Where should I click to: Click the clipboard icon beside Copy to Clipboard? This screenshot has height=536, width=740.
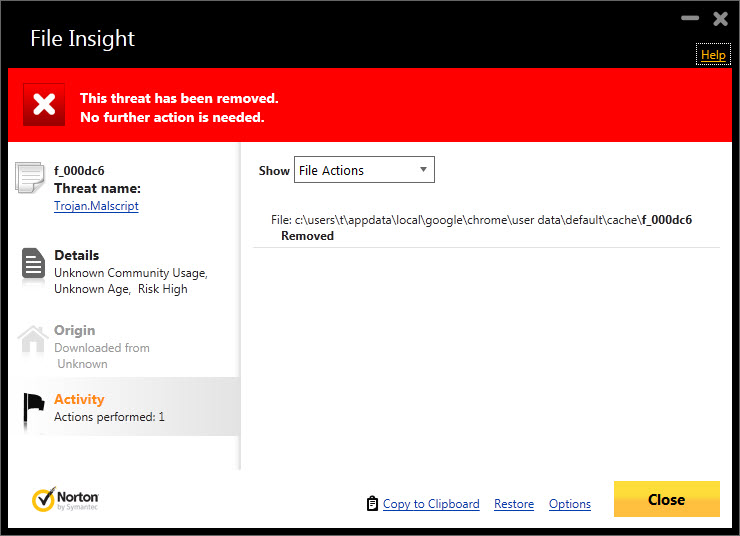(372, 503)
